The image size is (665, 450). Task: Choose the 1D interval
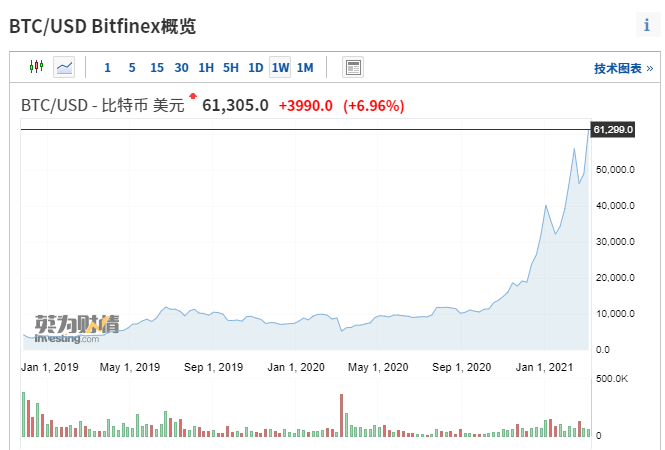[x=256, y=67]
